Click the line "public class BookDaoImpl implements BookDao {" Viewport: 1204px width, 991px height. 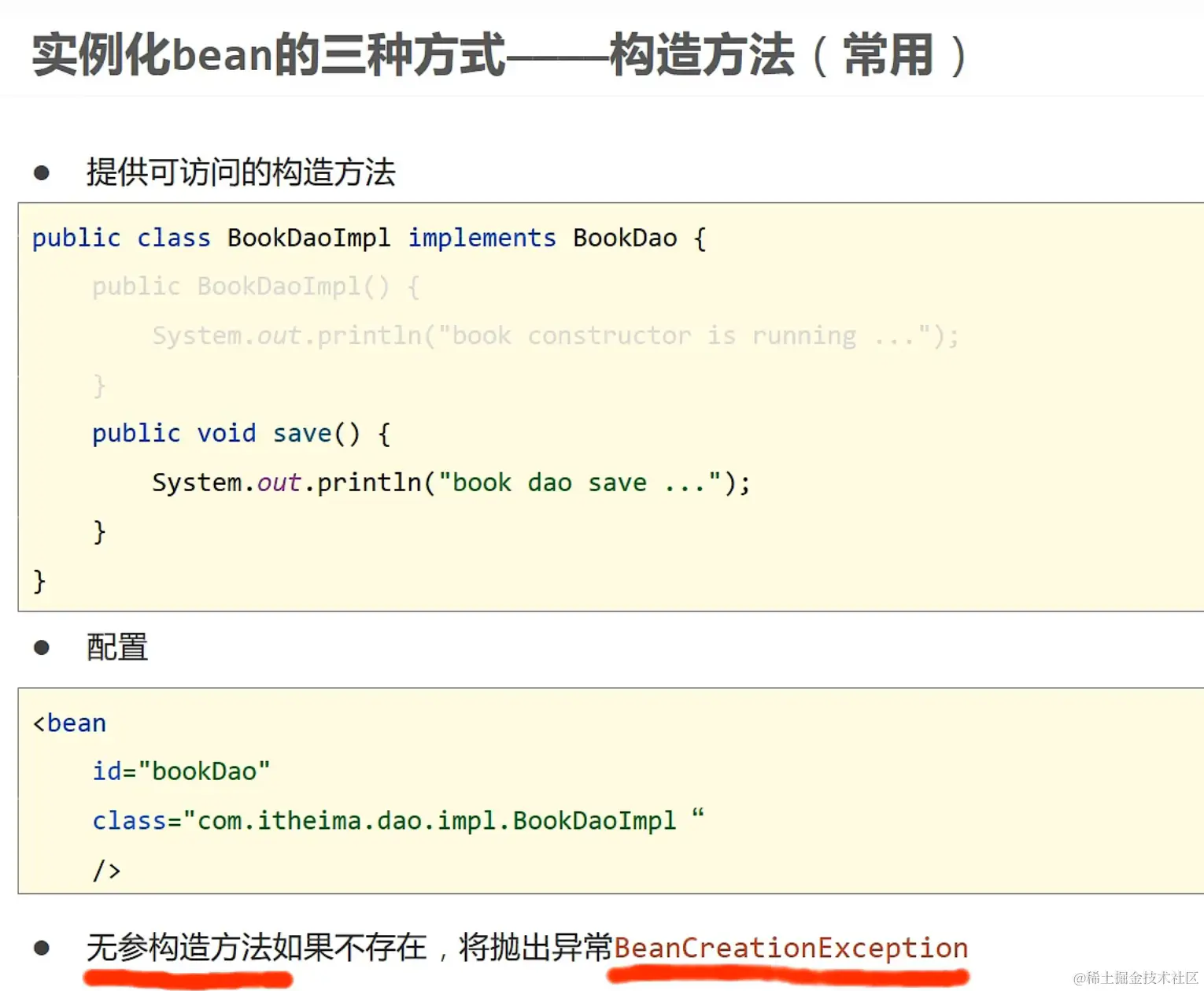[x=369, y=238]
